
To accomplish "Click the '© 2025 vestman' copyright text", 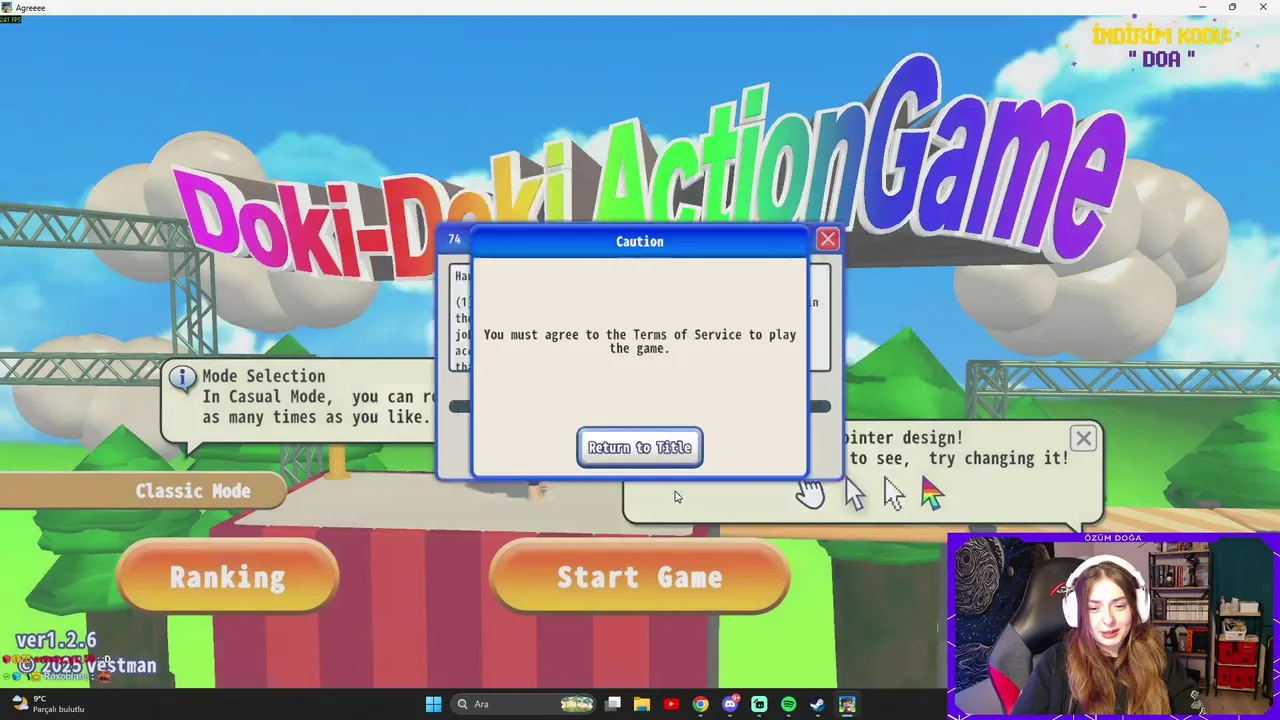I will pyautogui.click(x=87, y=665).
